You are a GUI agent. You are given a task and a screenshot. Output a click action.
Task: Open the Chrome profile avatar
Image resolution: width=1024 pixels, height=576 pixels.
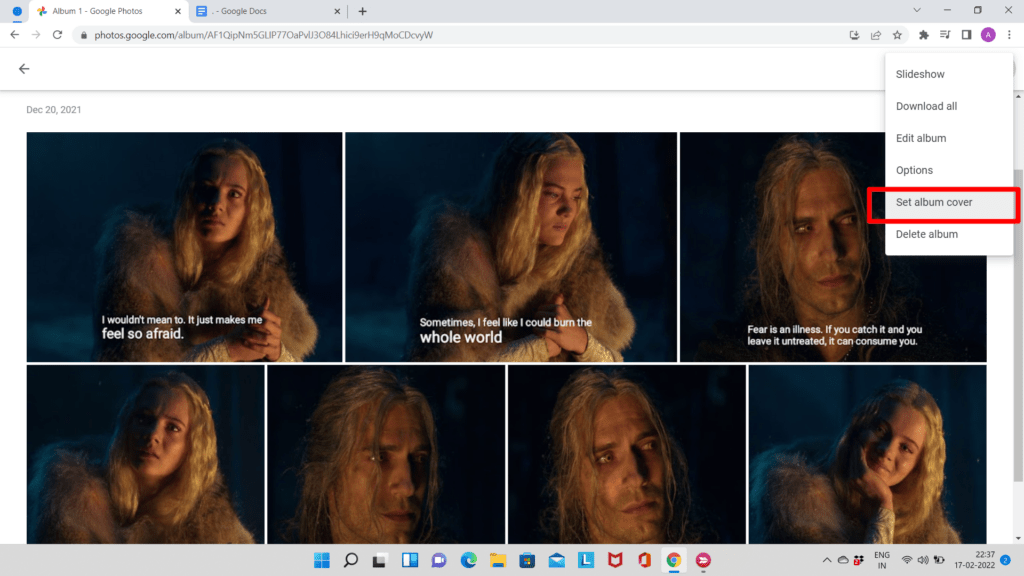click(988, 33)
